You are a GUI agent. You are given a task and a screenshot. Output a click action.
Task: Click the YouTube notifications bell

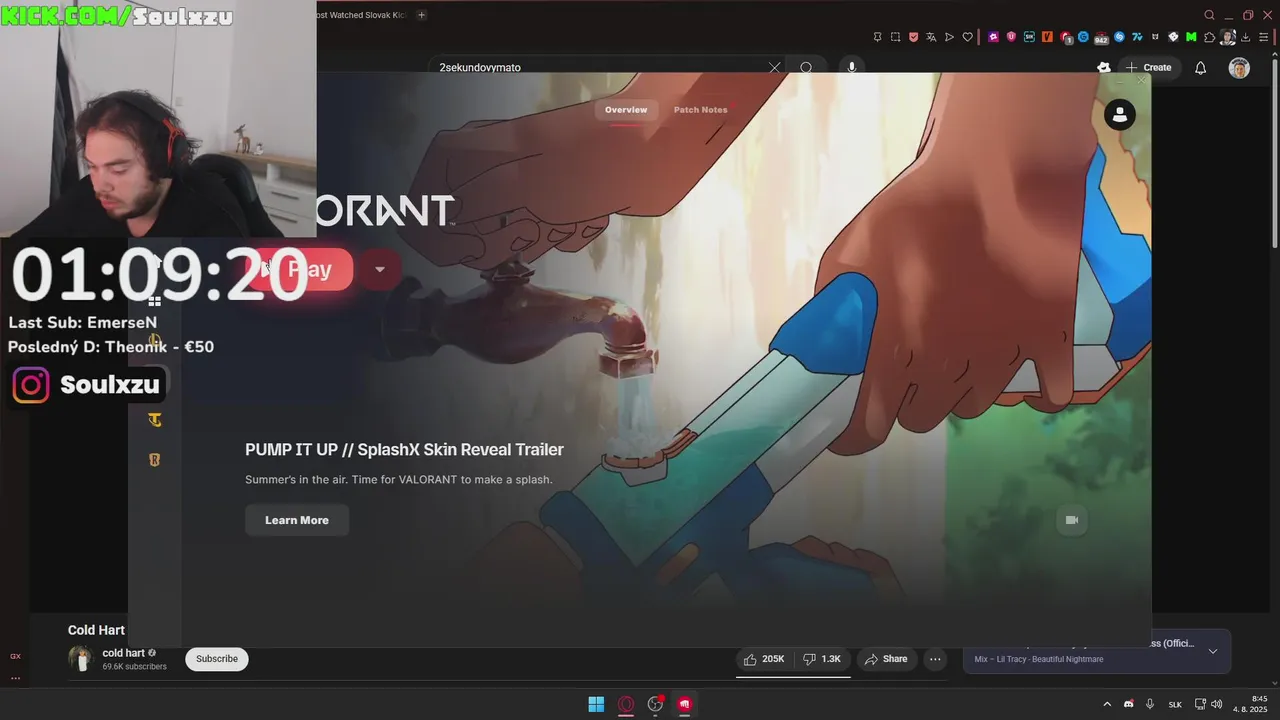click(1200, 68)
